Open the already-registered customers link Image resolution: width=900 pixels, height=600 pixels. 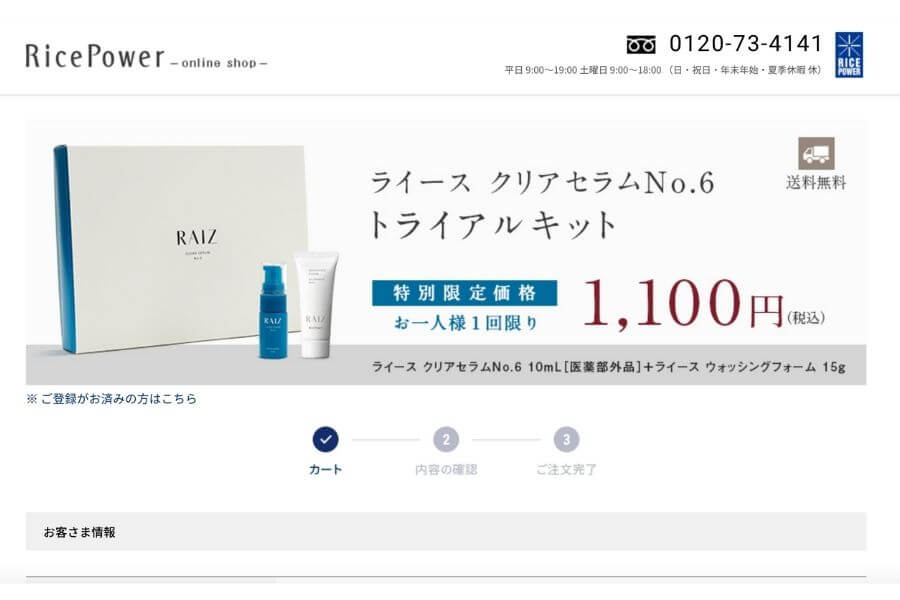(111, 398)
